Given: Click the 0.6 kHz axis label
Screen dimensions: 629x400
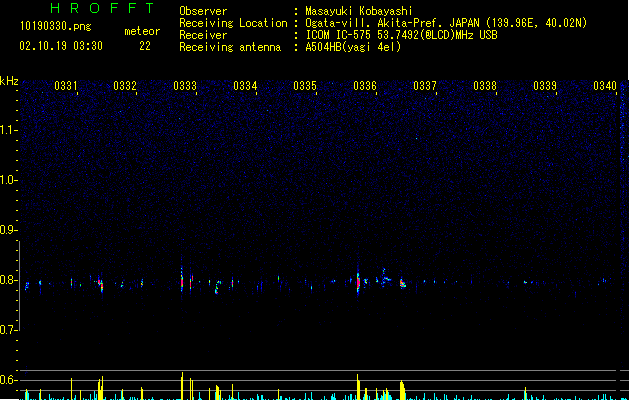Looking at the screenshot, I should coord(8,380).
